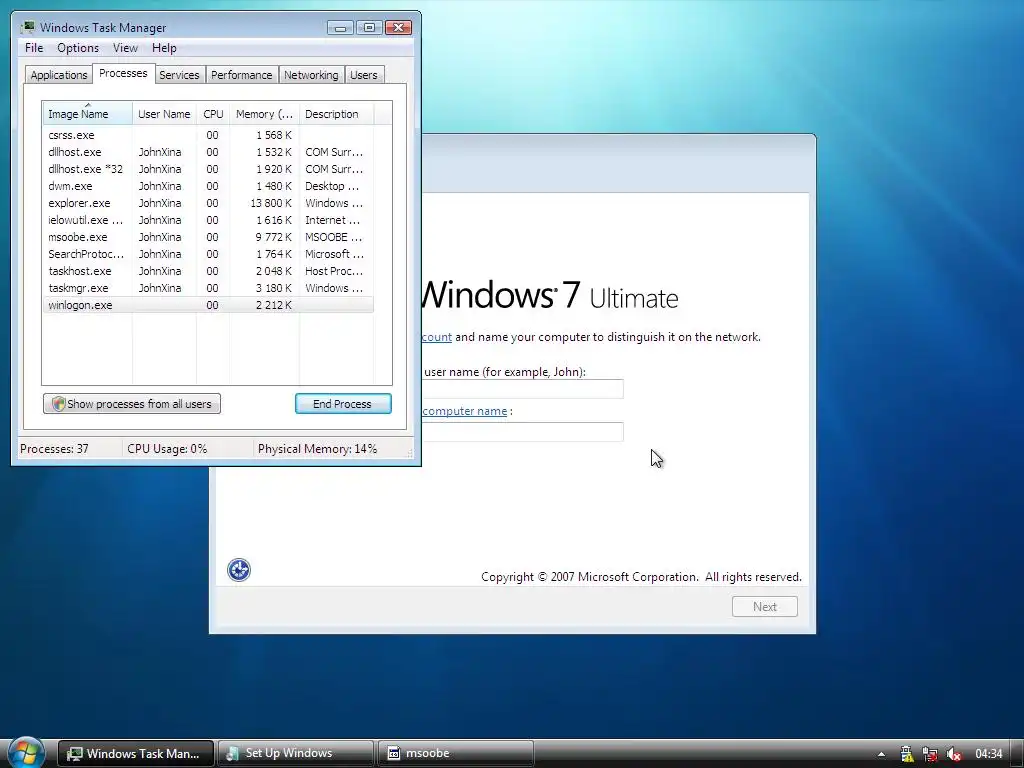Switch to the Performance tab
This screenshot has width=1024, height=768.
[241, 75]
